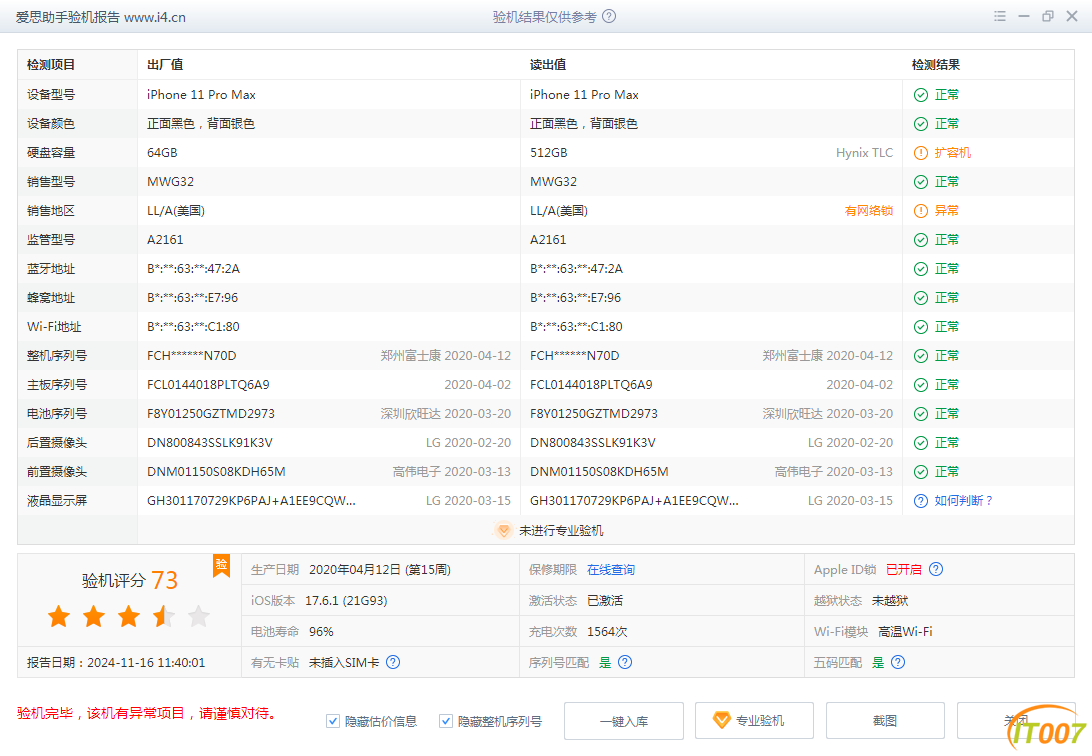
Task: Click help icon beside 验机结果仅供参考
Action: (609, 16)
